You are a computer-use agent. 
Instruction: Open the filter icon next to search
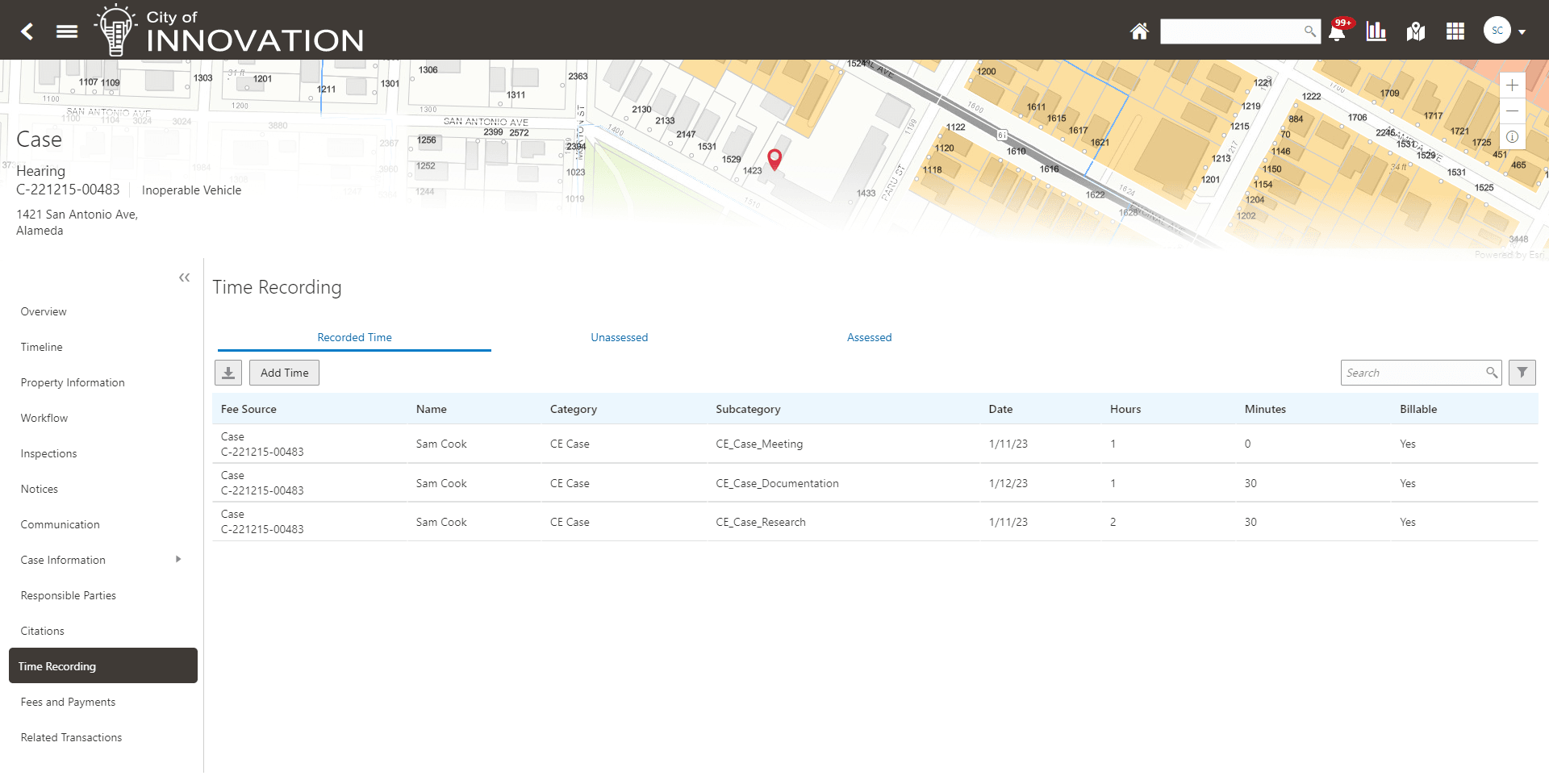[1522, 372]
